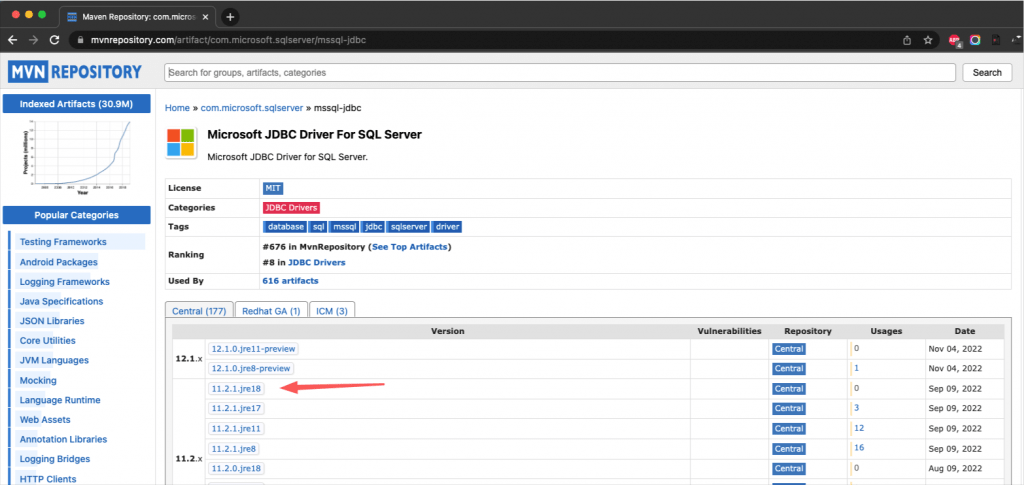The width and height of the screenshot is (1024, 485).
Task: Click the browser forward arrow
Action: coord(33,40)
